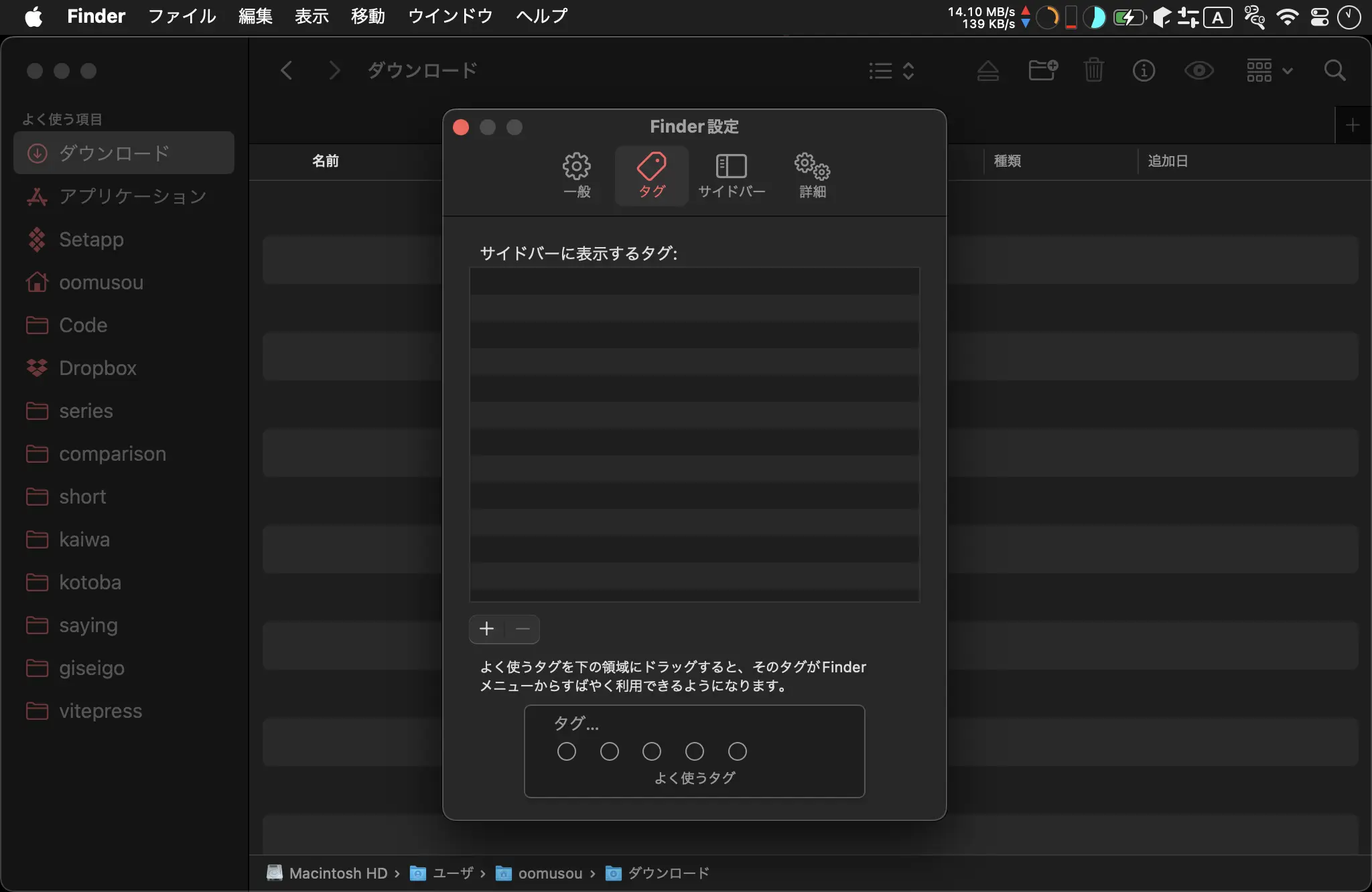Open the kotoba folder in sidebar

[124, 582]
